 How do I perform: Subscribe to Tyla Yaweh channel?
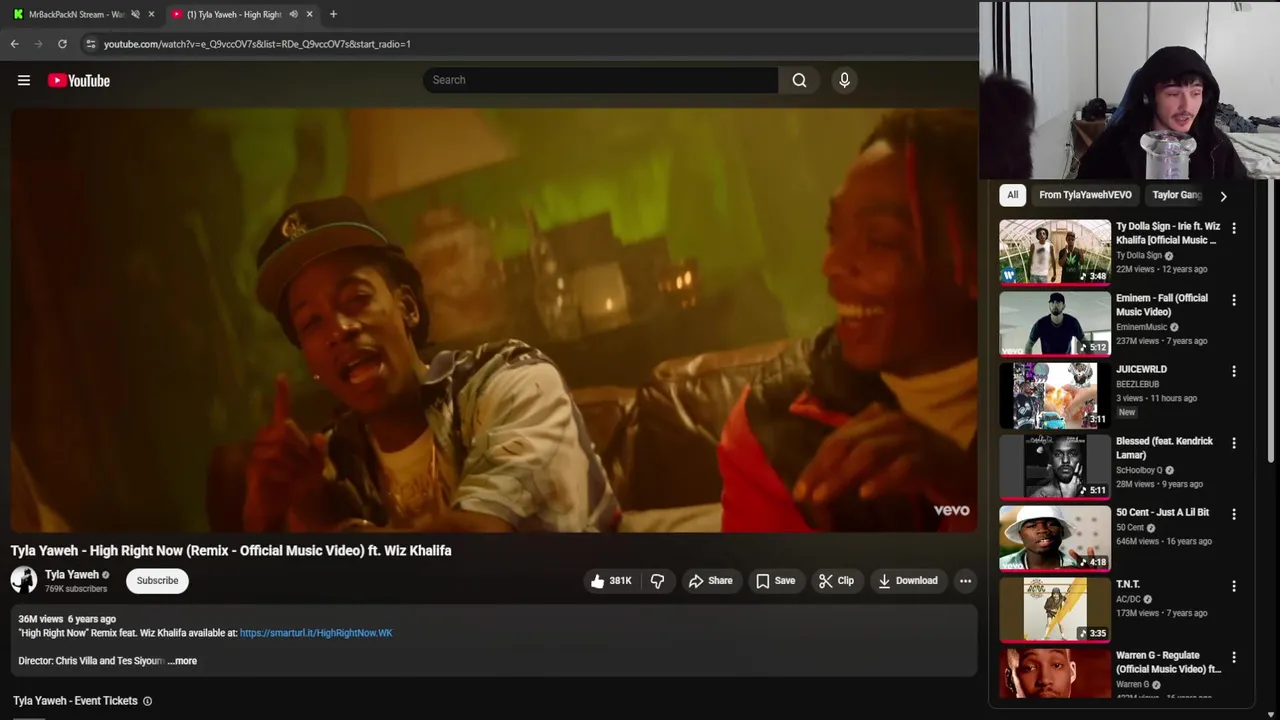[x=157, y=581]
